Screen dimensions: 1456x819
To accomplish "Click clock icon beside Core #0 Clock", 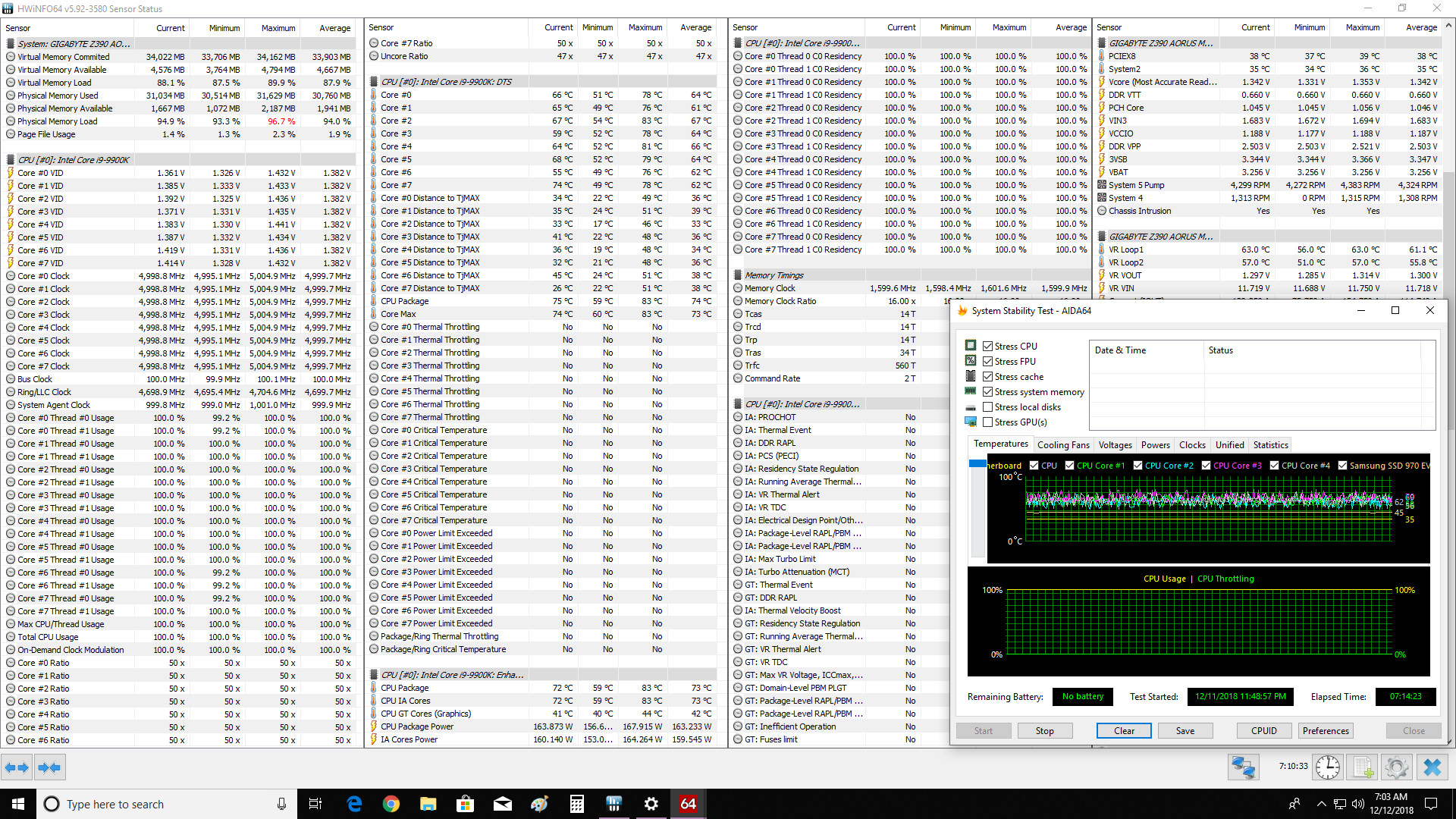I will click(x=11, y=276).
